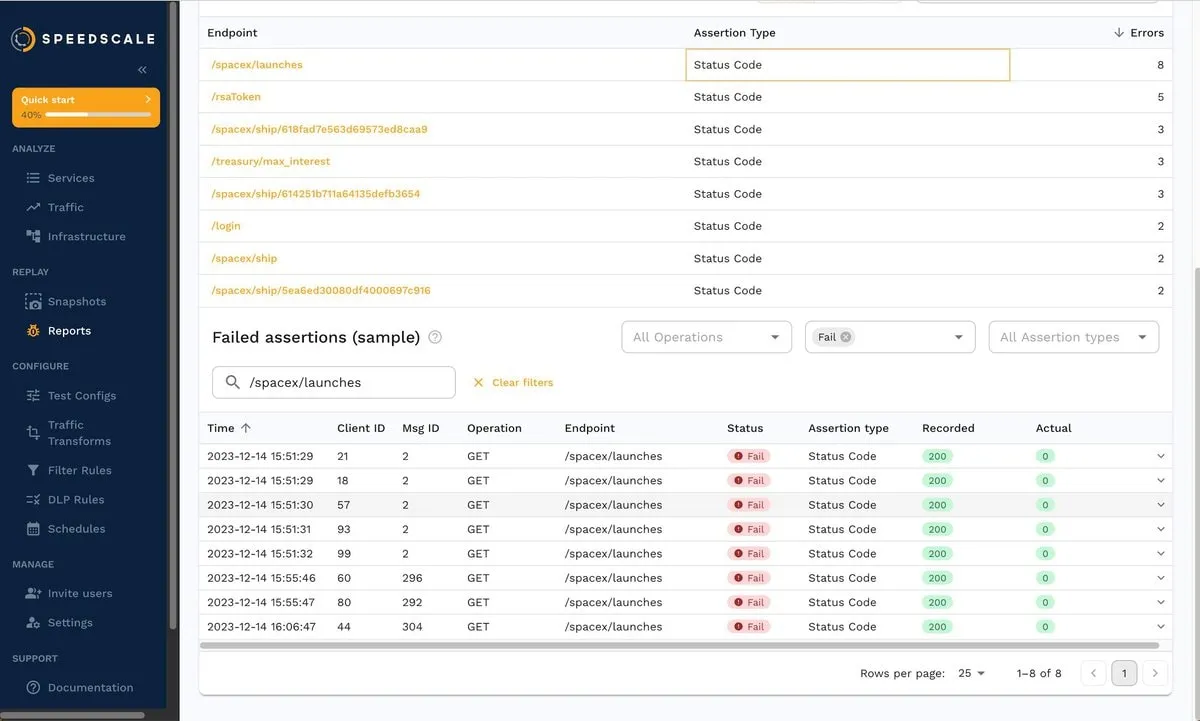The image size is (1200, 721).
Task: Open the Services panel from the sidebar
Action: tap(68, 177)
